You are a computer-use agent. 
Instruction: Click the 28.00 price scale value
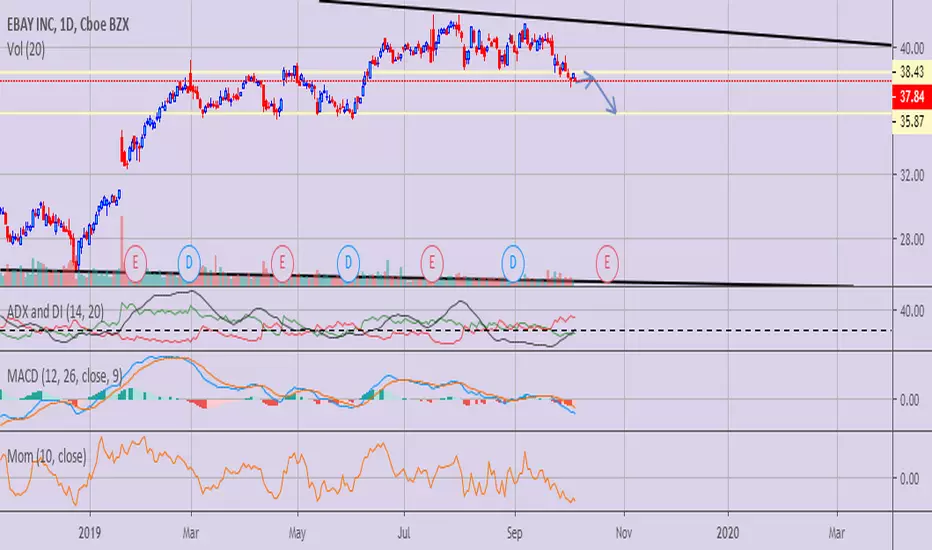click(912, 239)
